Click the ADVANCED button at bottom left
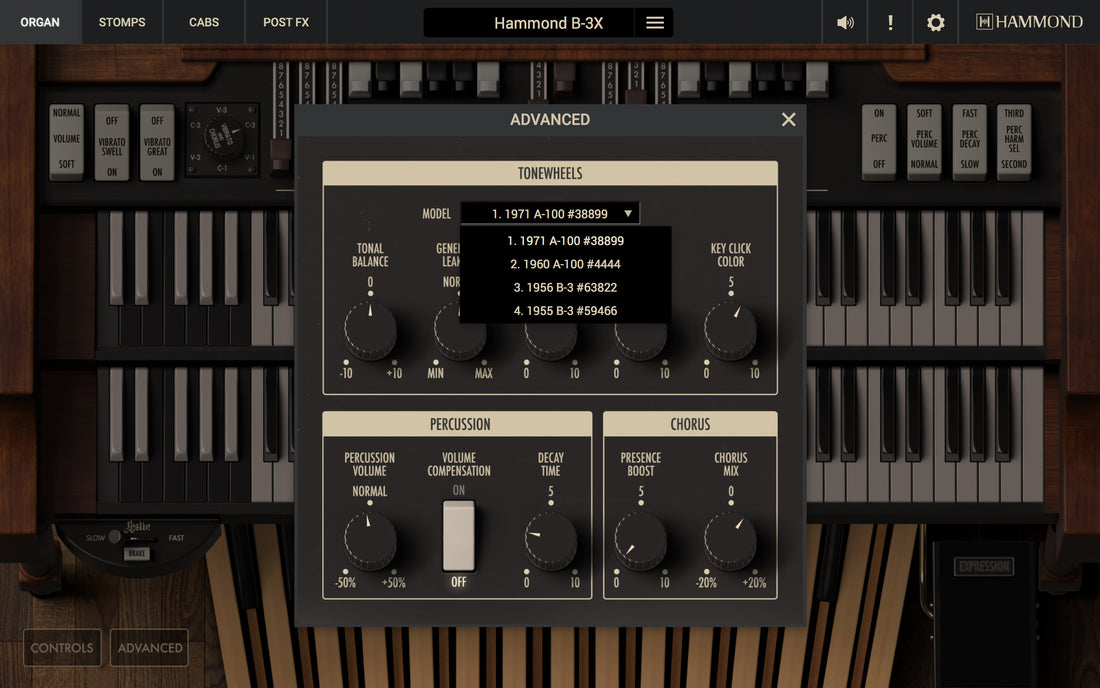The width and height of the screenshot is (1100, 688). (x=149, y=647)
